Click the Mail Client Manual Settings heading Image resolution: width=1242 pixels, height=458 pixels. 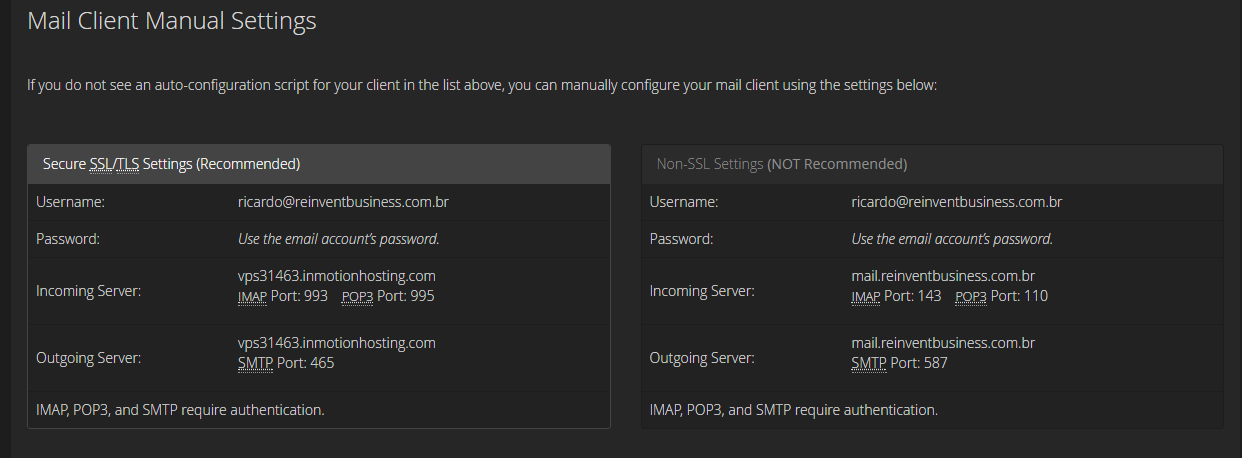coord(171,21)
